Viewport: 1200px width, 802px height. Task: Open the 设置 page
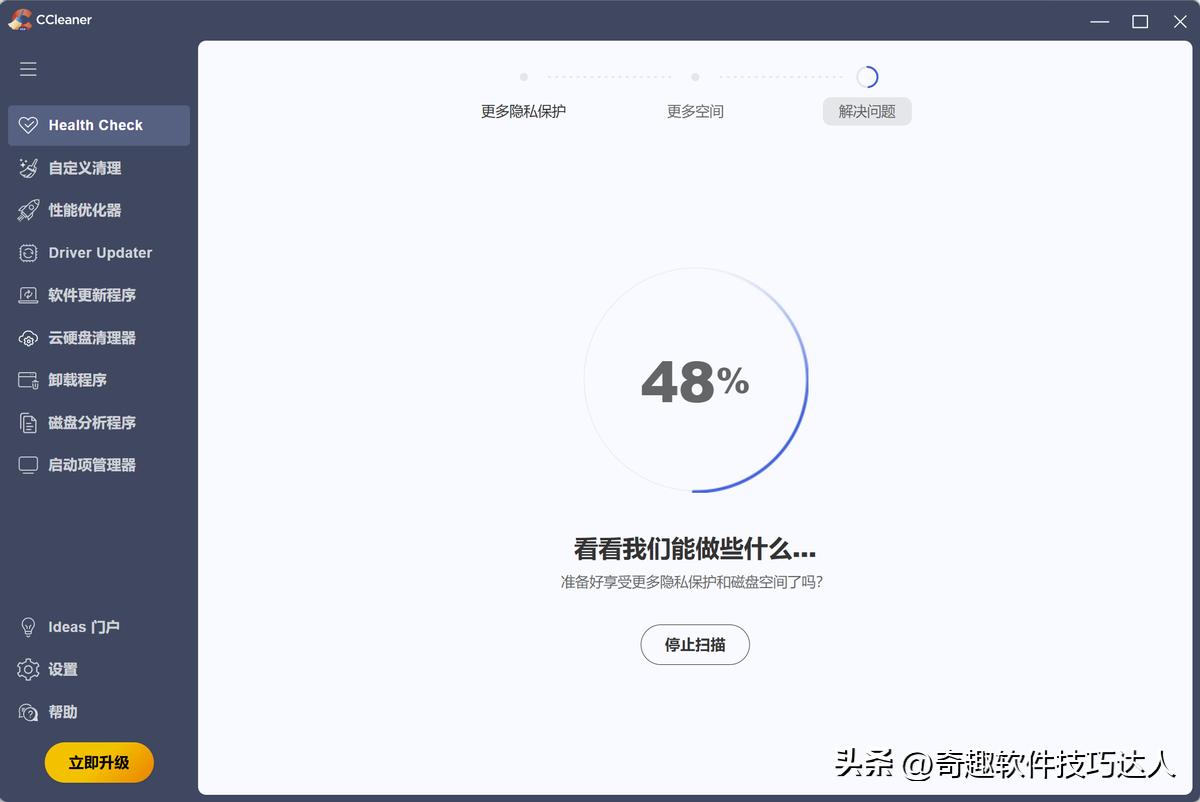click(x=62, y=669)
